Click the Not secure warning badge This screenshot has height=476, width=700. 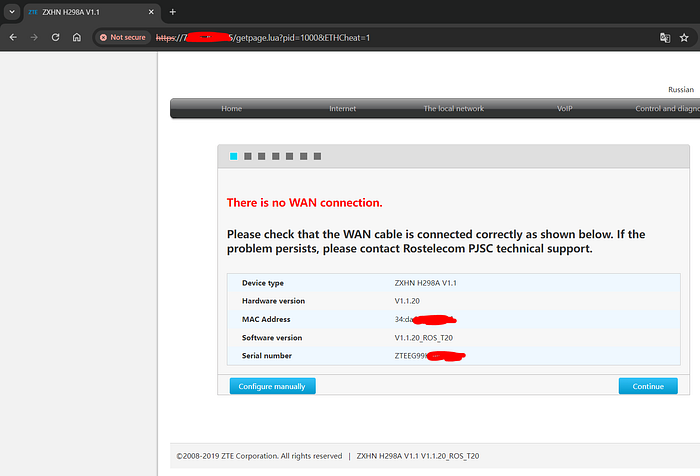(123, 38)
